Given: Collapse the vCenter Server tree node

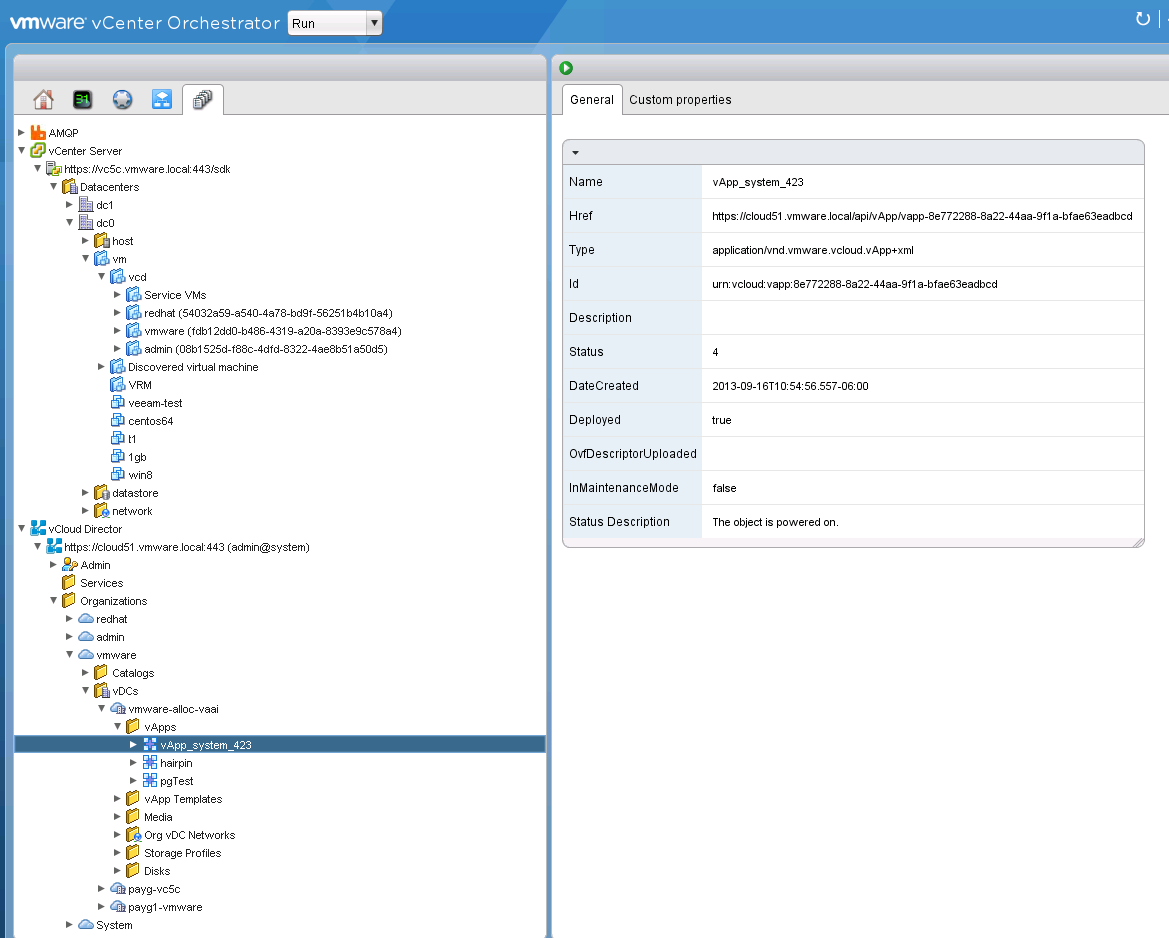Looking at the screenshot, I should coord(21,151).
